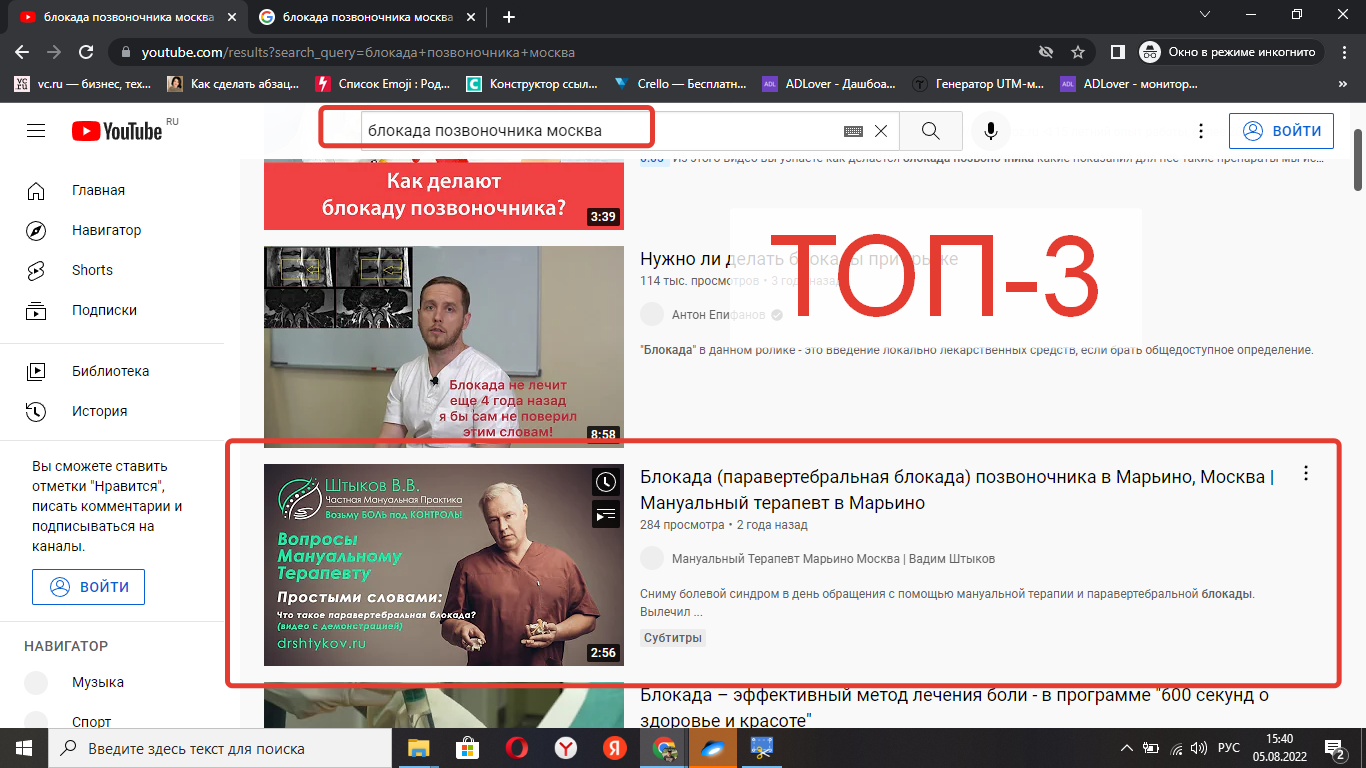Click the magnifier search button
Viewport: 1366px width, 768px height.
[931, 131]
